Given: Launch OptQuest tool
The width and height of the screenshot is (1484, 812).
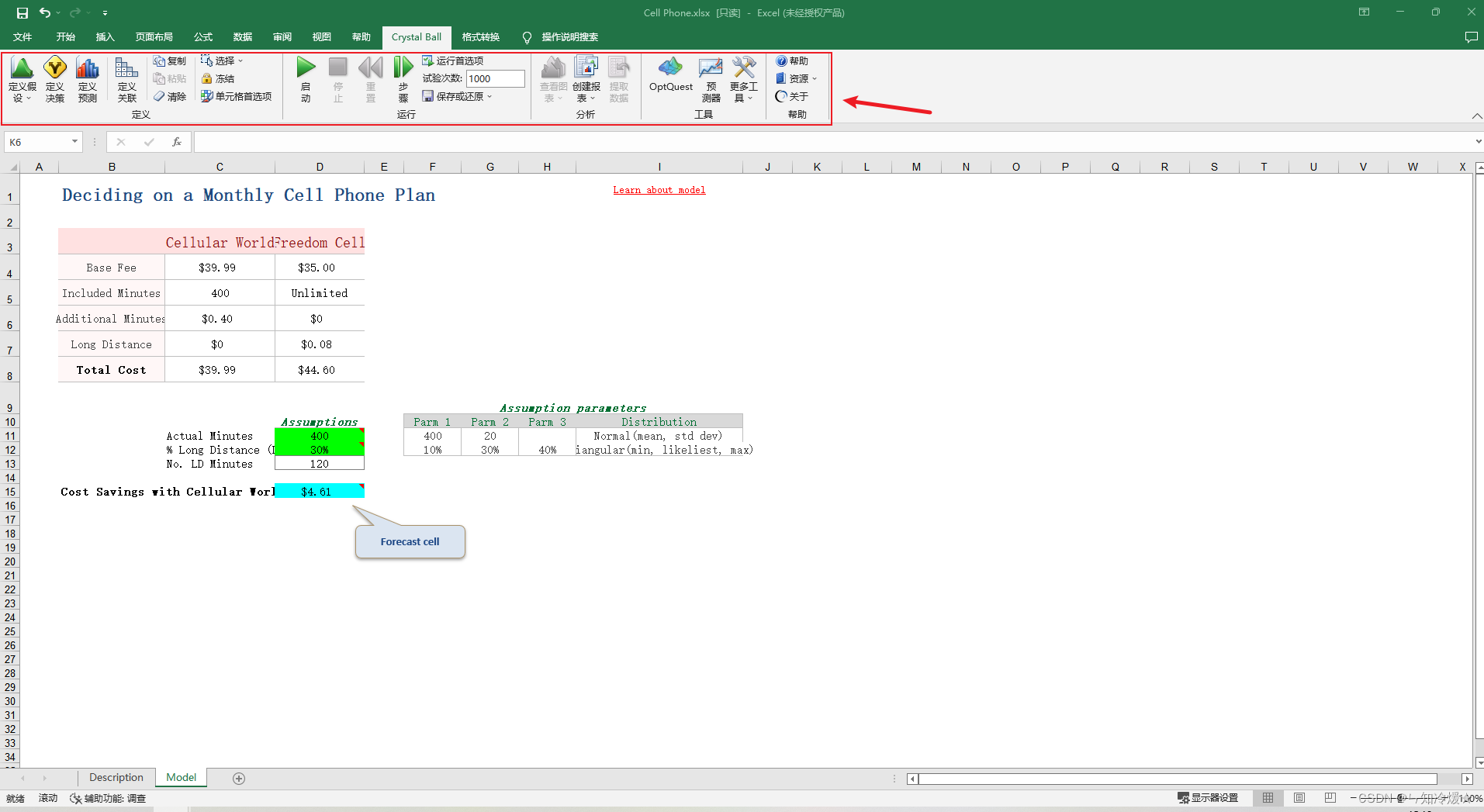Looking at the screenshot, I should tap(670, 75).
